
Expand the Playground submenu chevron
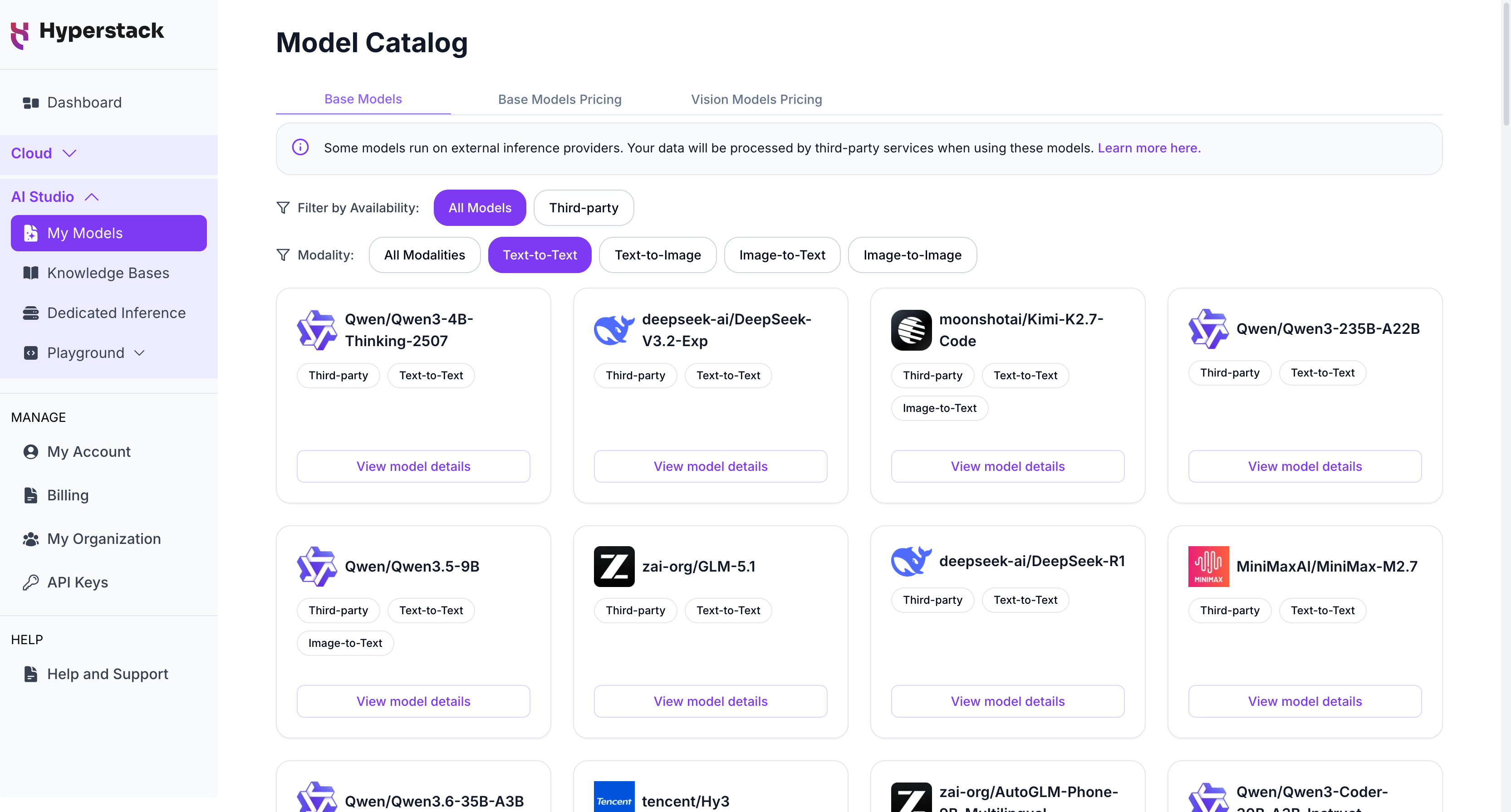point(139,353)
